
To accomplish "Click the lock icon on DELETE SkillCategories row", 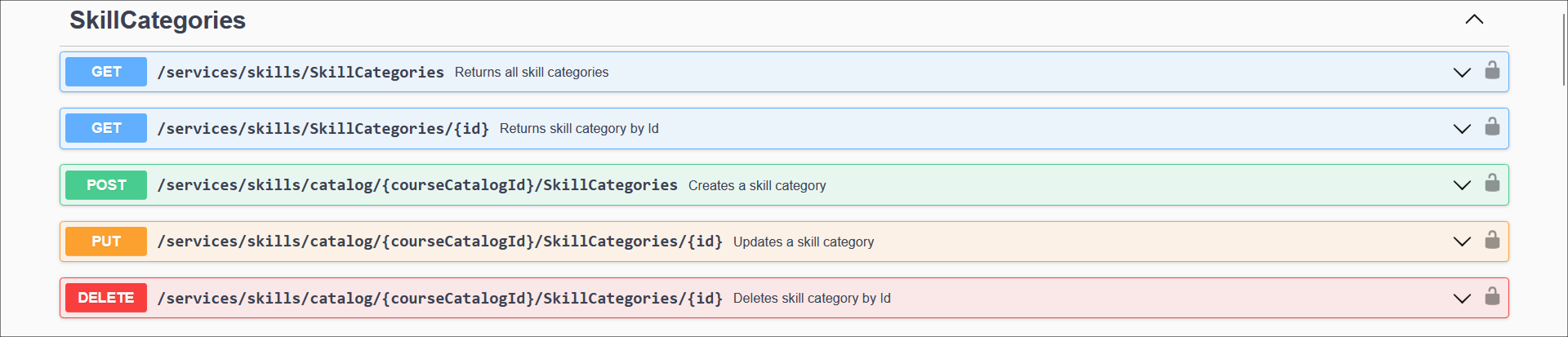I will [1491, 297].
